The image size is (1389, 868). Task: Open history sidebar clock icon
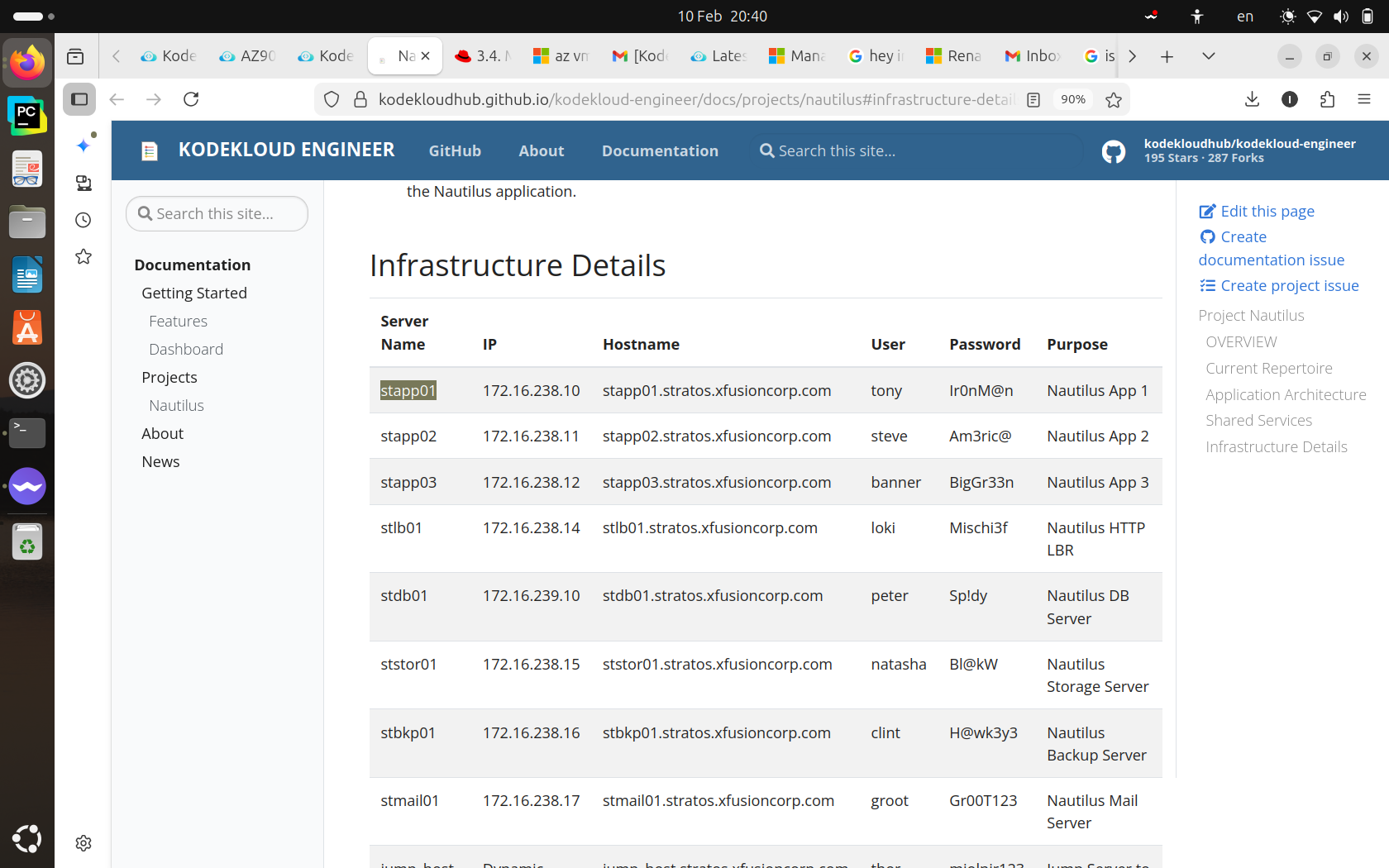pyautogui.click(x=84, y=220)
